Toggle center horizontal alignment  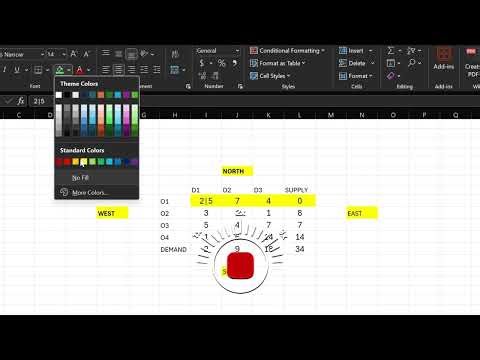[x=118, y=70]
